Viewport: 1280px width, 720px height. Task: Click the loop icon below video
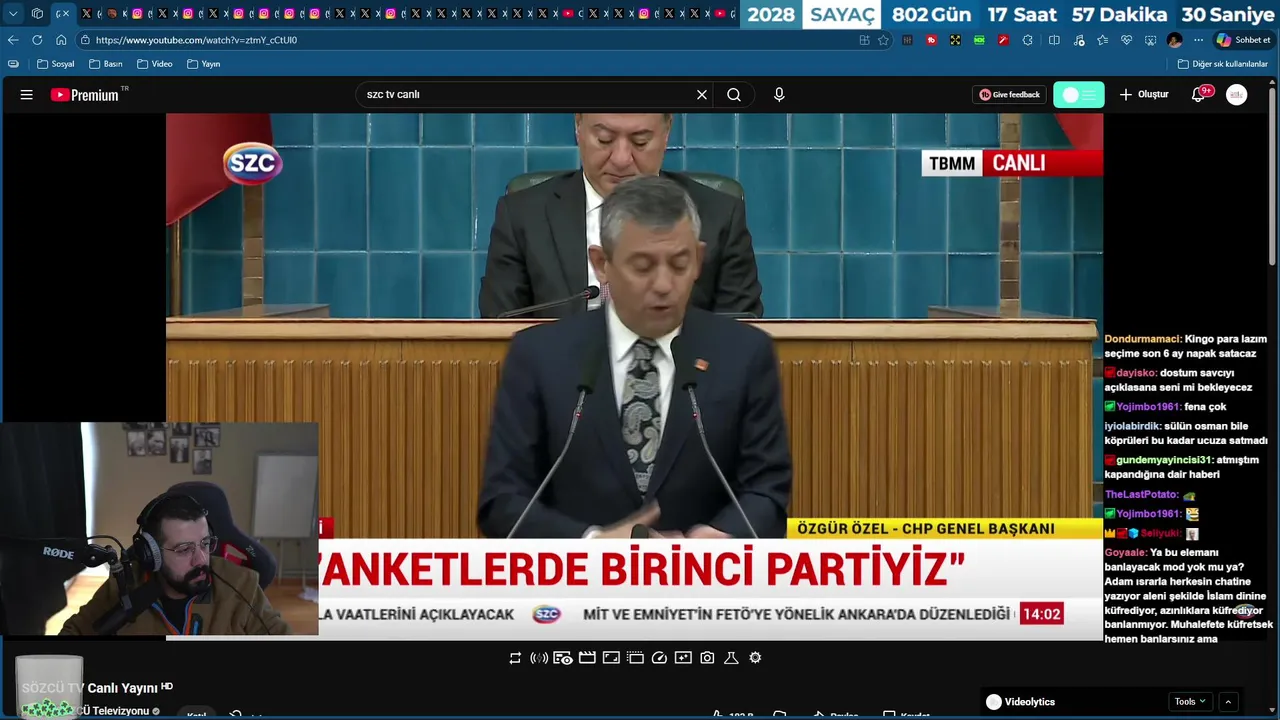pos(515,658)
